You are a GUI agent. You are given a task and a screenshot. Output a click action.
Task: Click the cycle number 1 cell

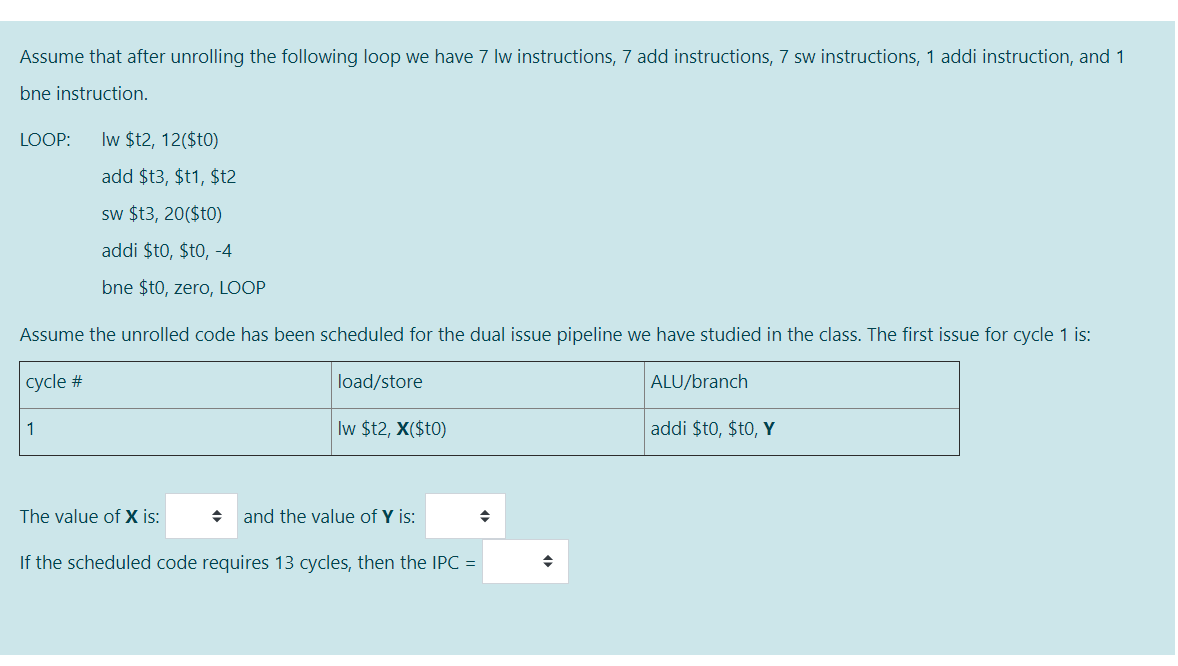coord(26,428)
